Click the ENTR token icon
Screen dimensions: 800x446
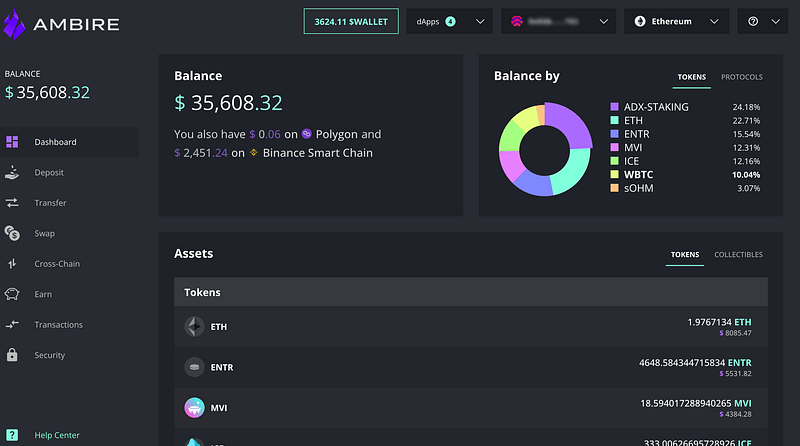click(x=194, y=367)
